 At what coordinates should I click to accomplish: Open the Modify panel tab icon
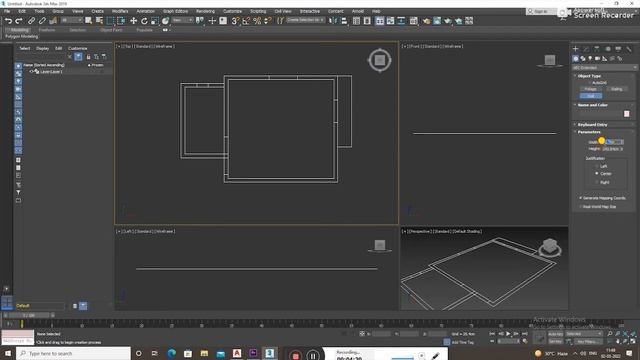click(586, 49)
